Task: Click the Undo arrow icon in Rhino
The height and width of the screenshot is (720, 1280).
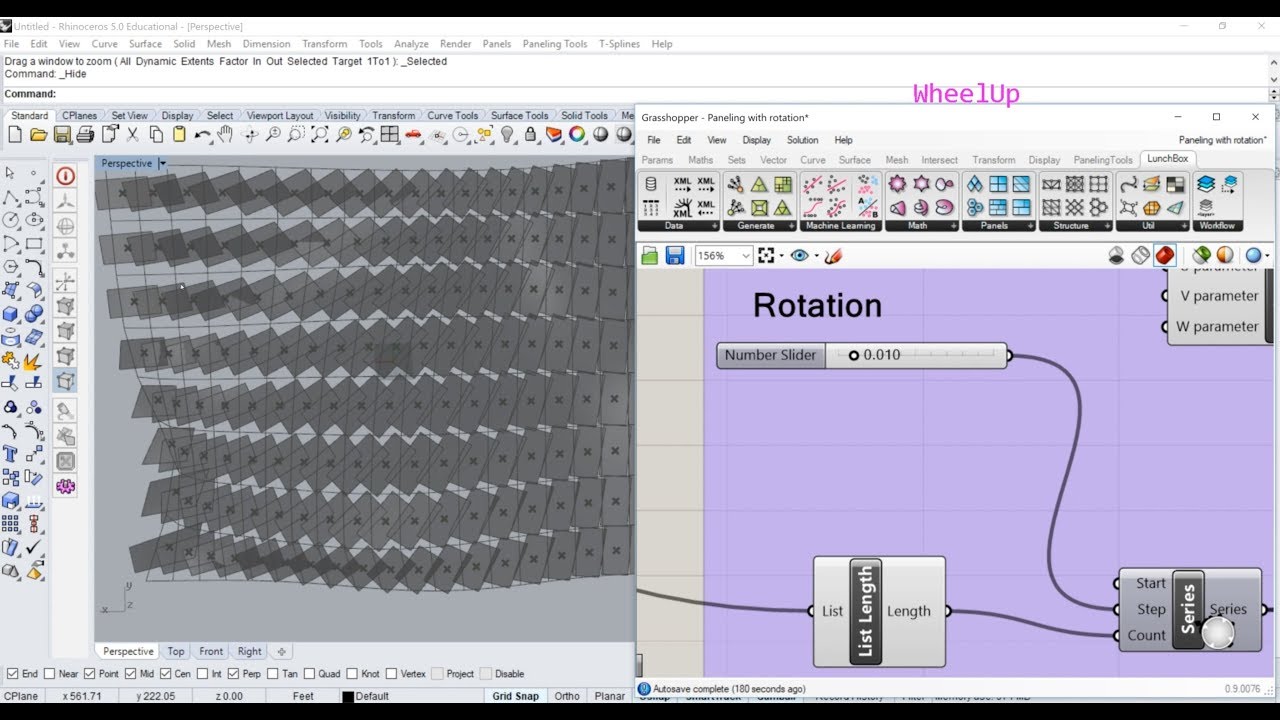Action: coord(203,134)
